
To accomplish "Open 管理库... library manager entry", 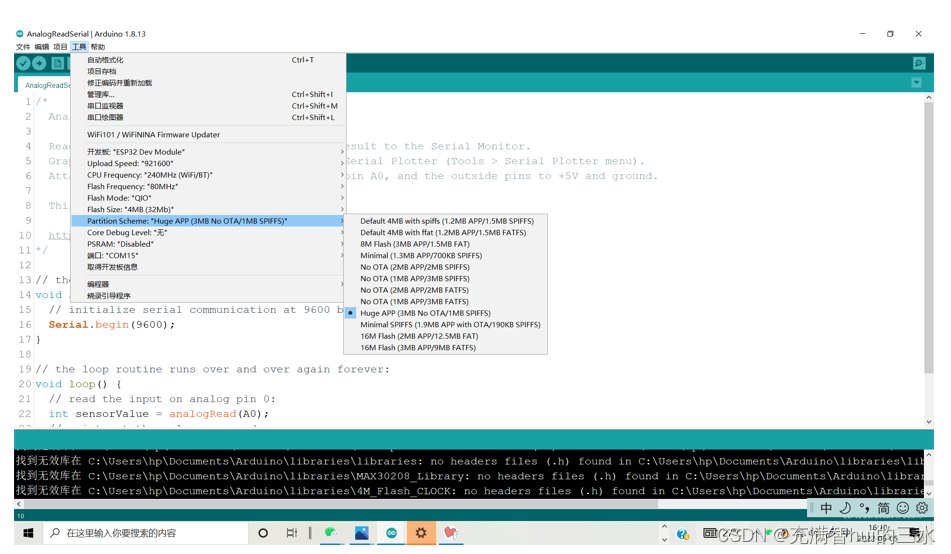I will point(208,95).
